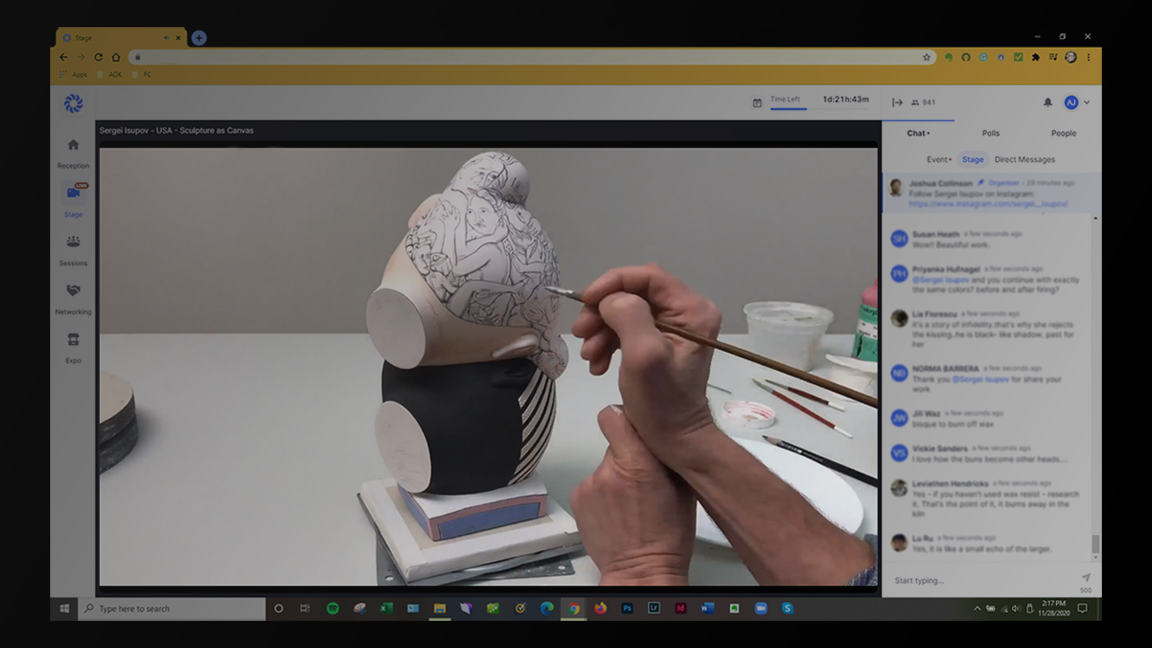Viewport: 1152px width, 648px height.
Task: Open the notifications bell
Action: point(1048,103)
